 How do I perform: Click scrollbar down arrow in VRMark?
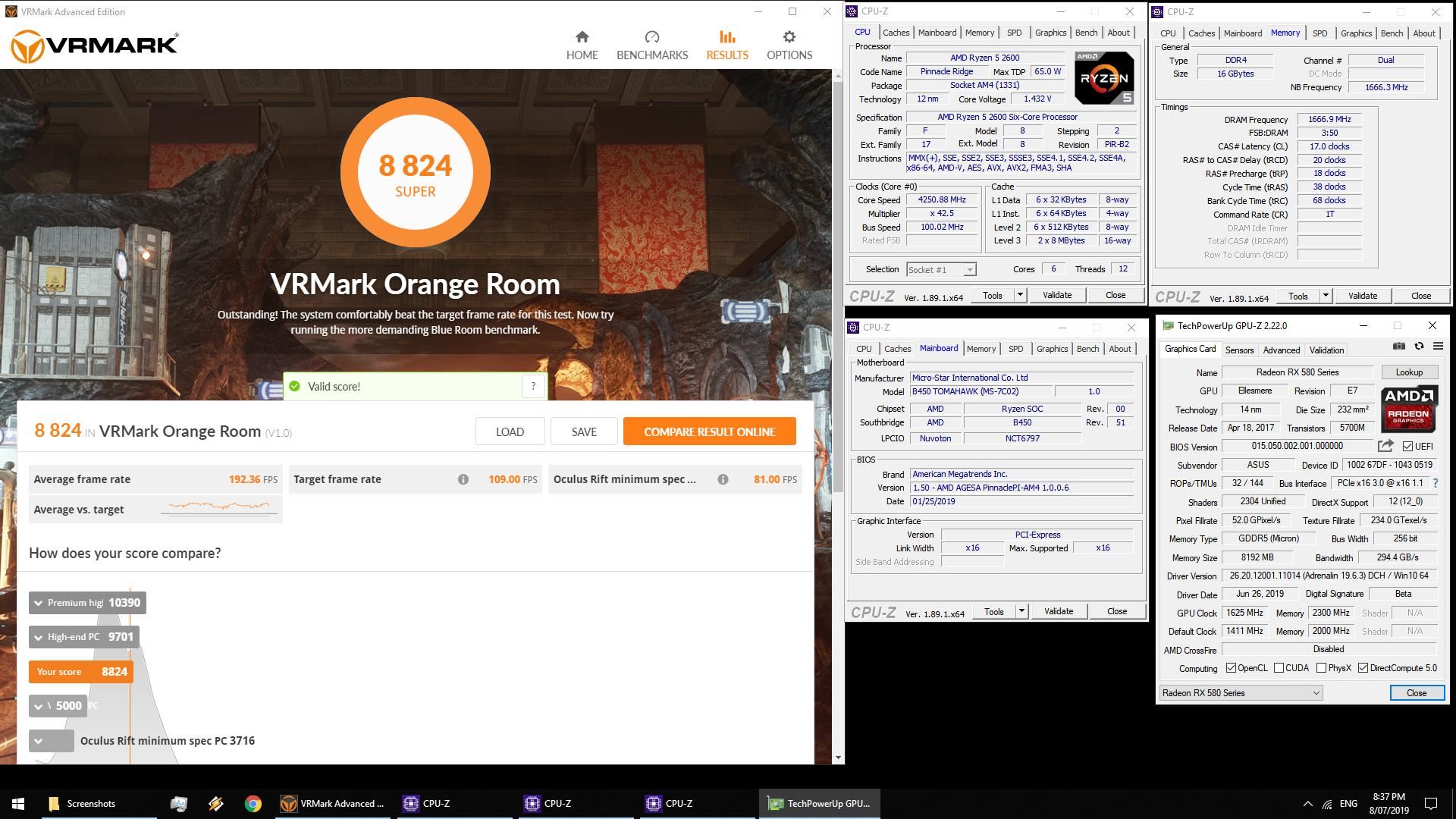point(838,758)
